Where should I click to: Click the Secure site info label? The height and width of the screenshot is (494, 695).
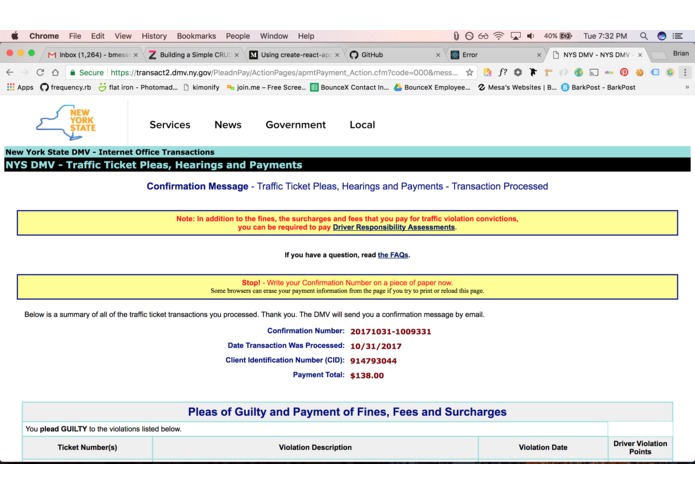86,72
